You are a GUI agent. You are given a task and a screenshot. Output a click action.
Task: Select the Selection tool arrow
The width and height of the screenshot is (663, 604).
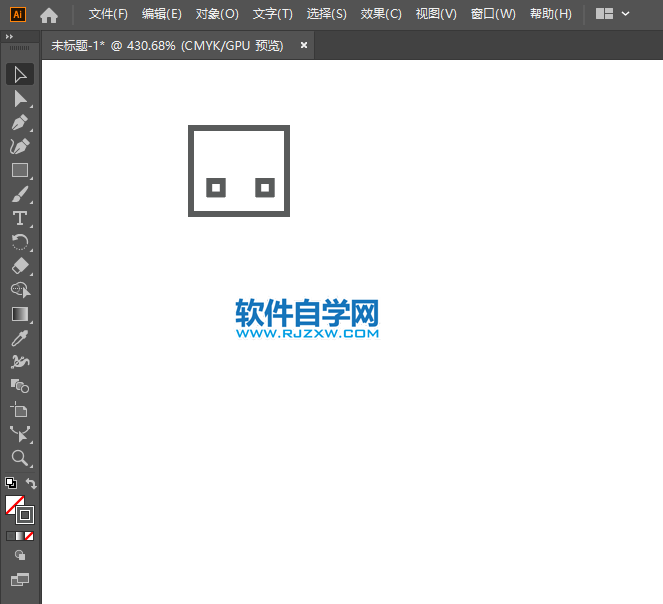tap(20, 74)
